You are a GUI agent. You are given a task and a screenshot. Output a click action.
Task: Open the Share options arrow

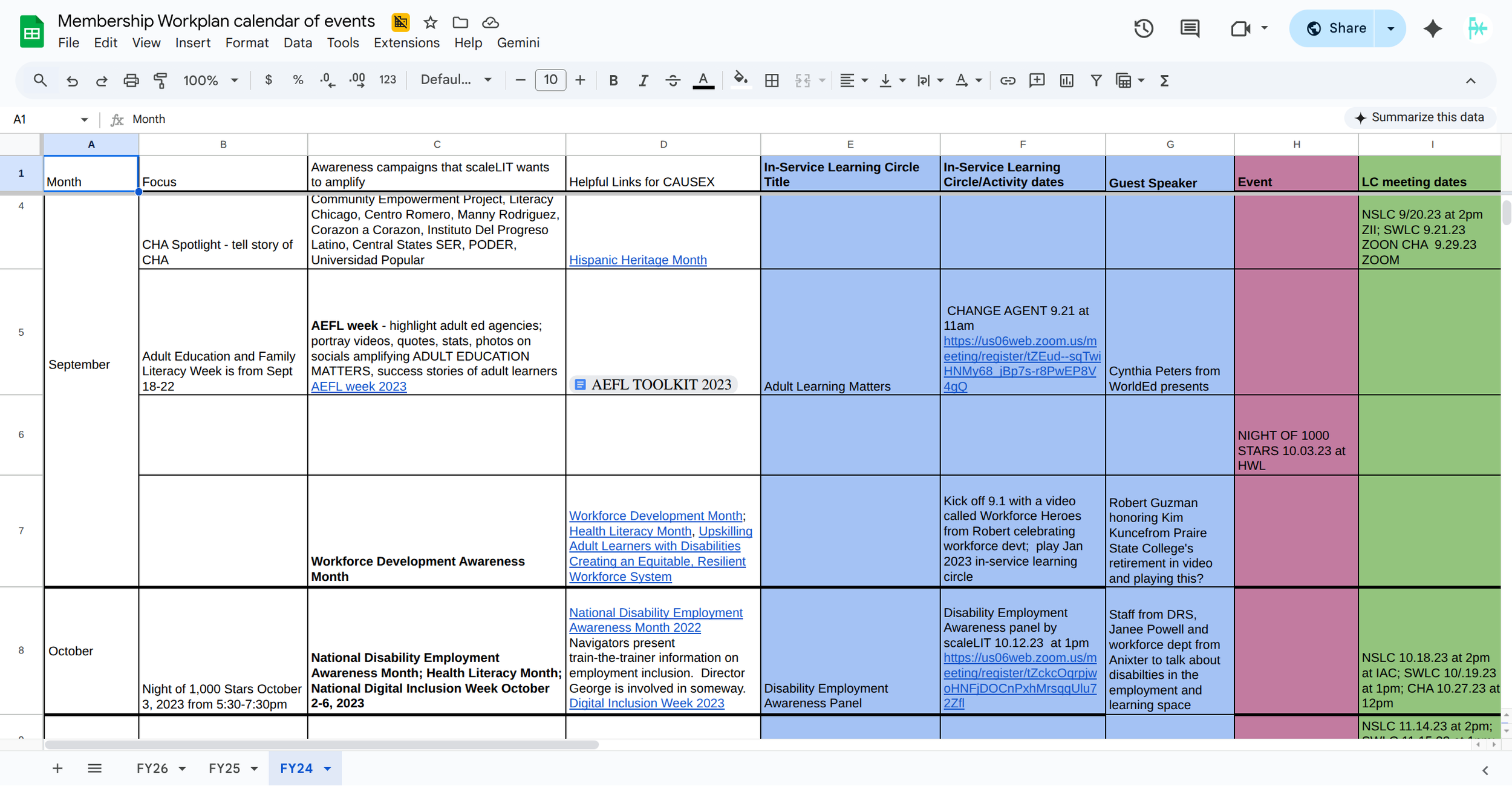[1390, 28]
